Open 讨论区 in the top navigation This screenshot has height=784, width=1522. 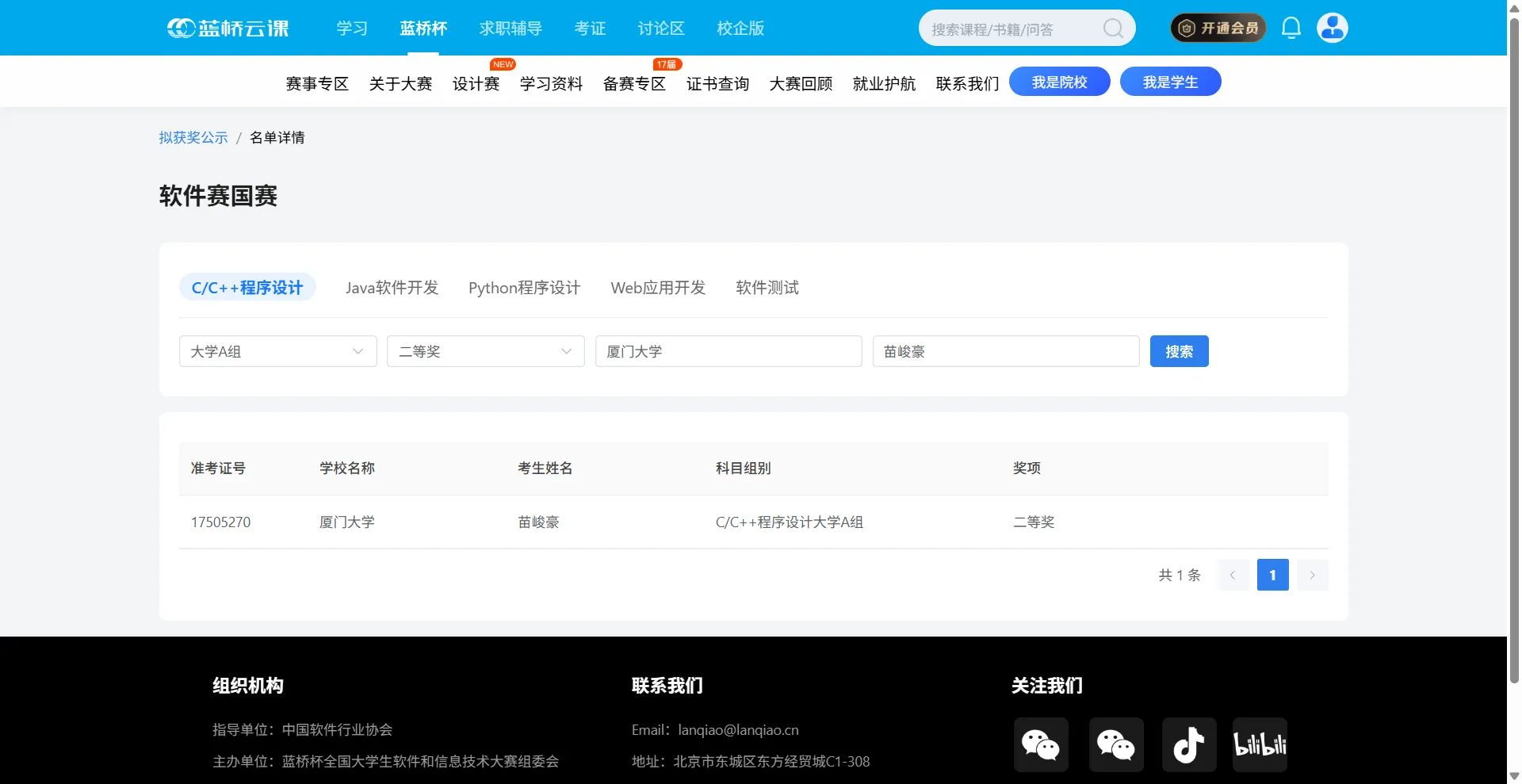[x=661, y=29]
